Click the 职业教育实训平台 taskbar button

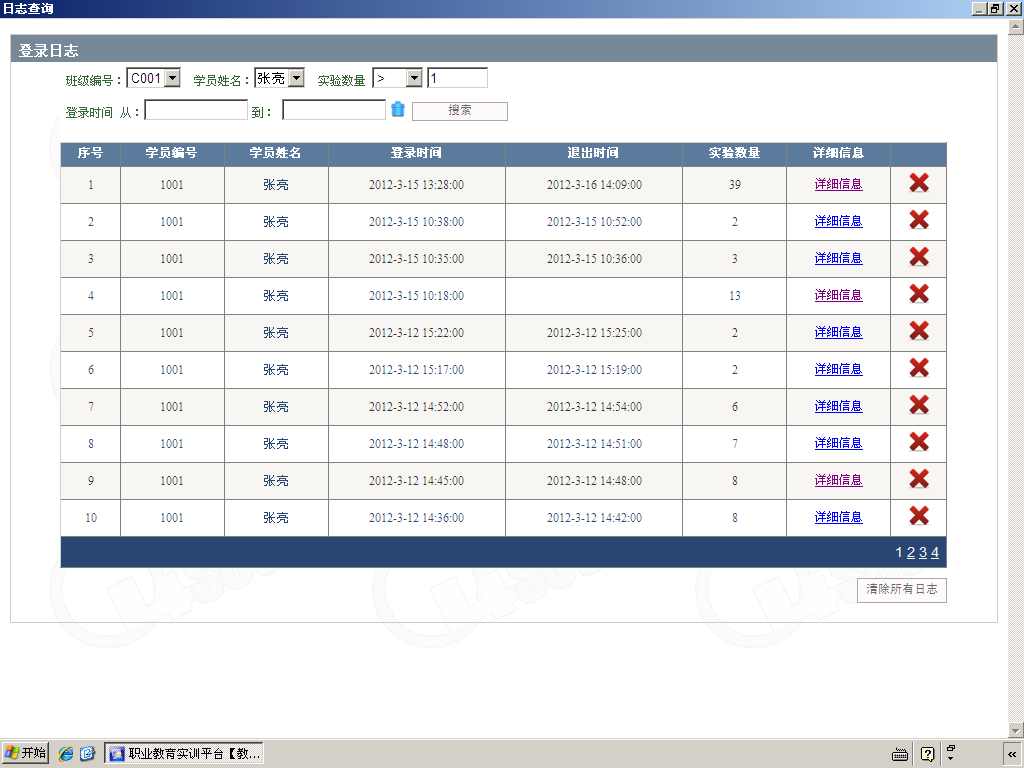184,754
